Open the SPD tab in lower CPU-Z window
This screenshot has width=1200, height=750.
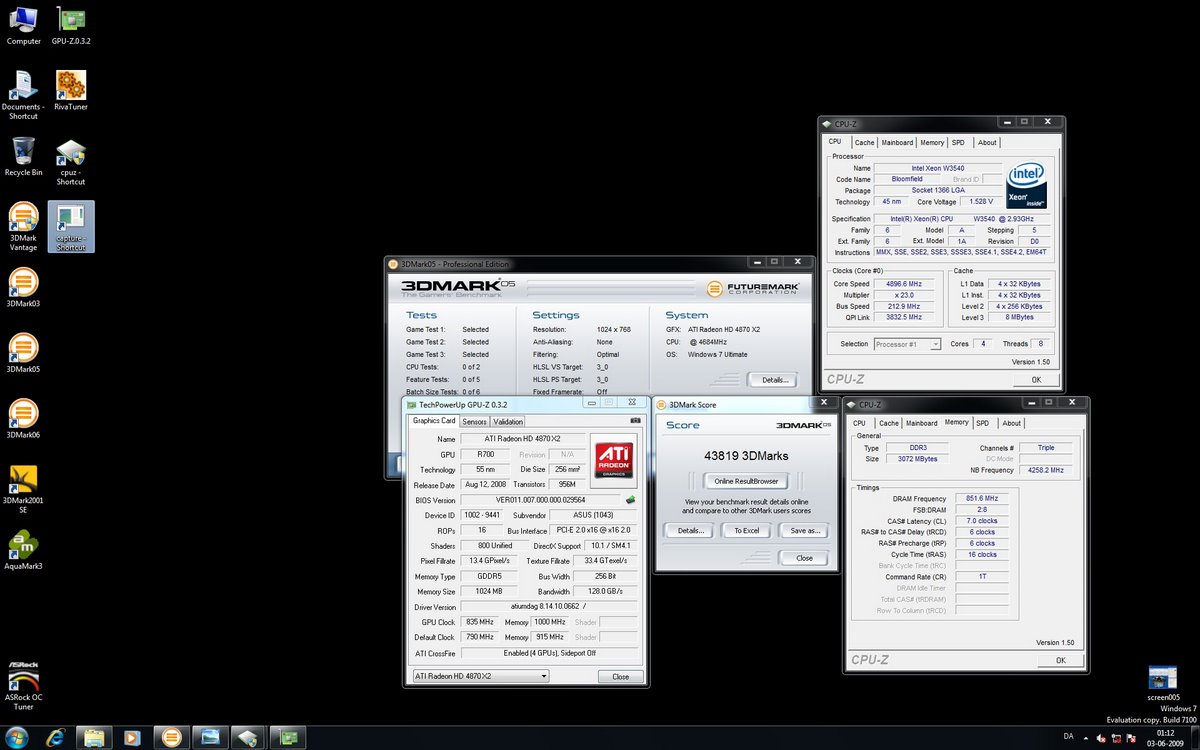coord(982,423)
